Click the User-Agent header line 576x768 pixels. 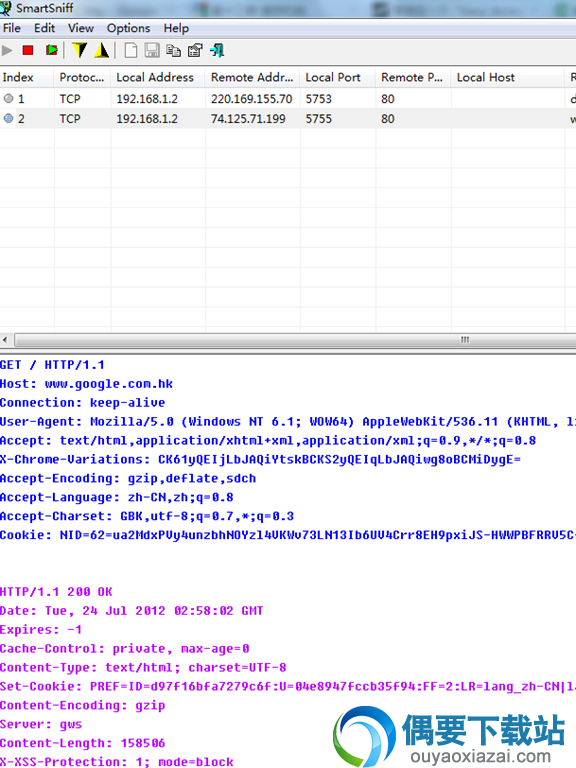288,422
